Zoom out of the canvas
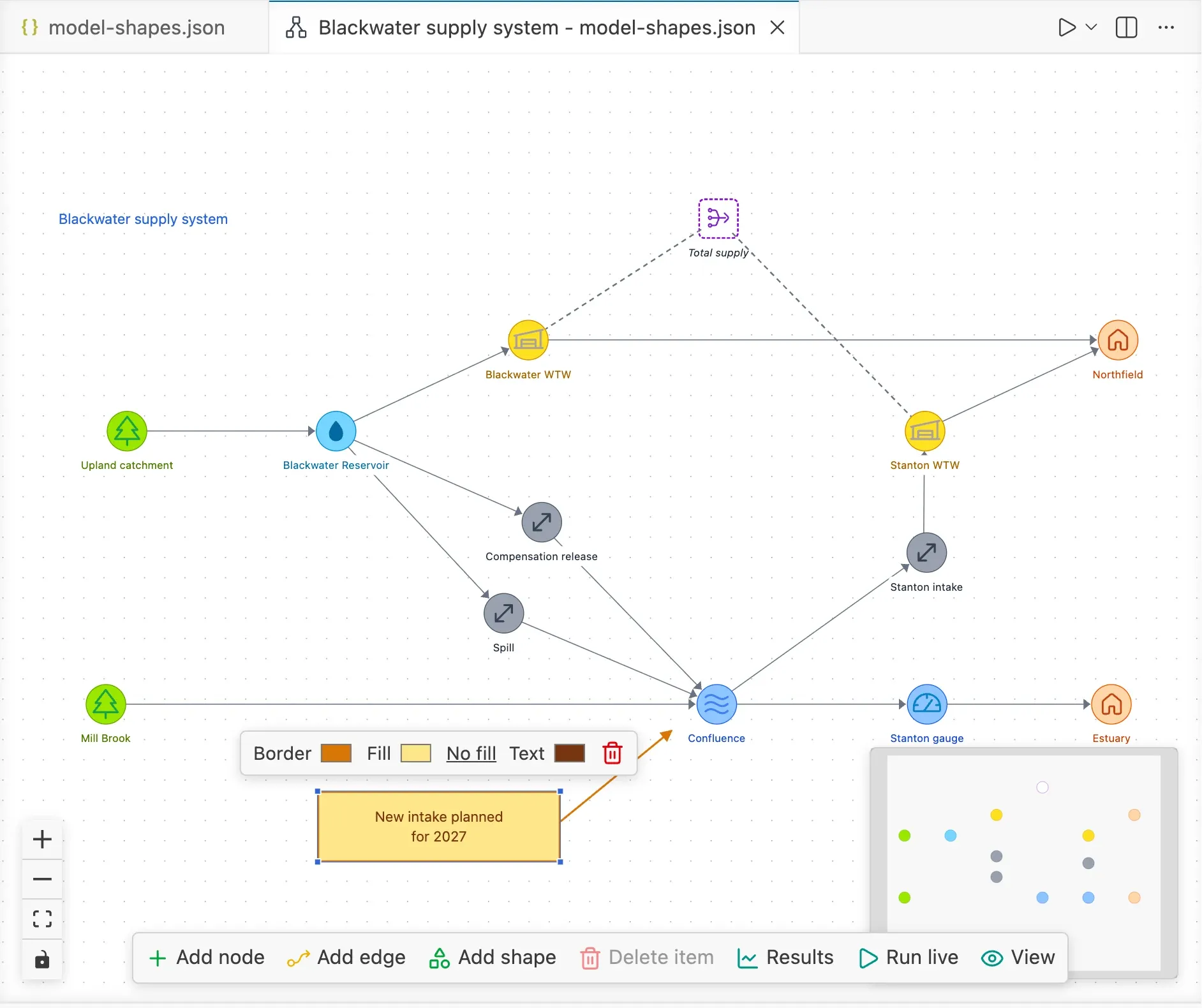1202x1008 pixels. 42,879
